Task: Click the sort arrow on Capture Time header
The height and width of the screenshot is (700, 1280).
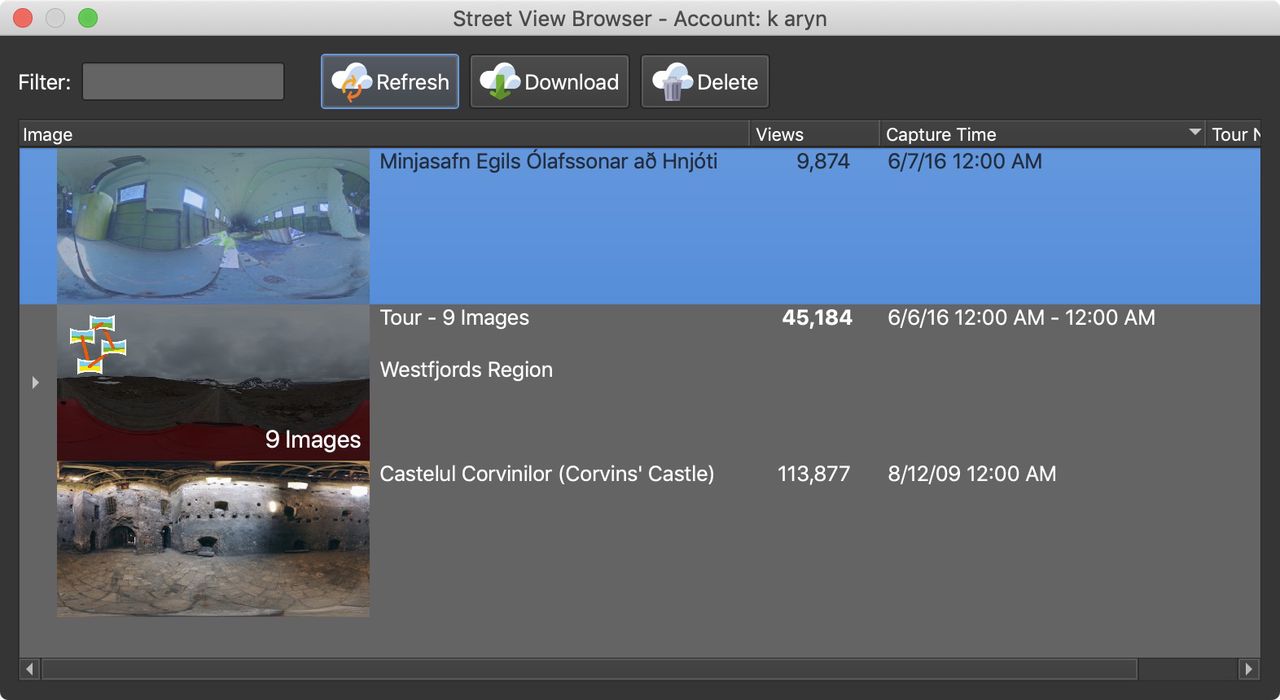Action: [x=1192, y=133]
